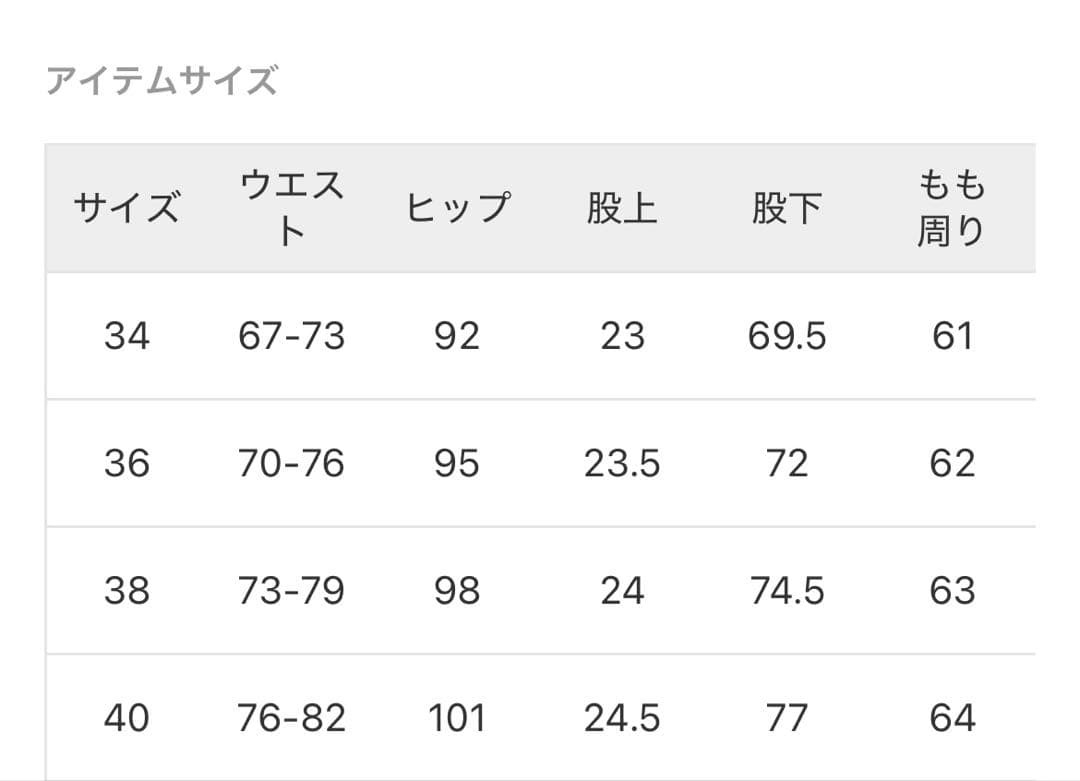Image resolution: width=1080 pixels, height=781 pixels.
Task: Click the アイテムサイズ heading
Action: coord(162,80)
